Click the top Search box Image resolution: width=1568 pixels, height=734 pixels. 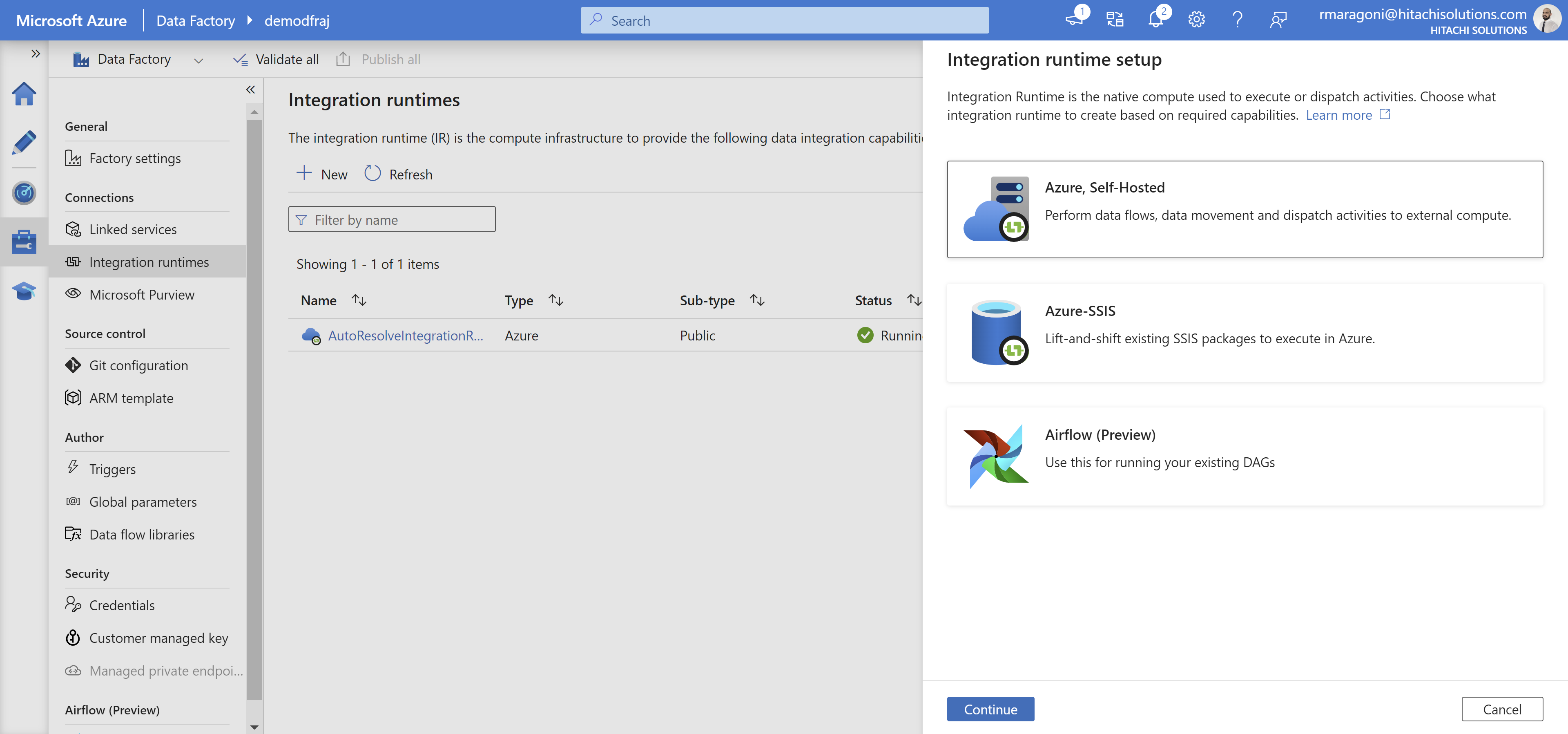784,20
